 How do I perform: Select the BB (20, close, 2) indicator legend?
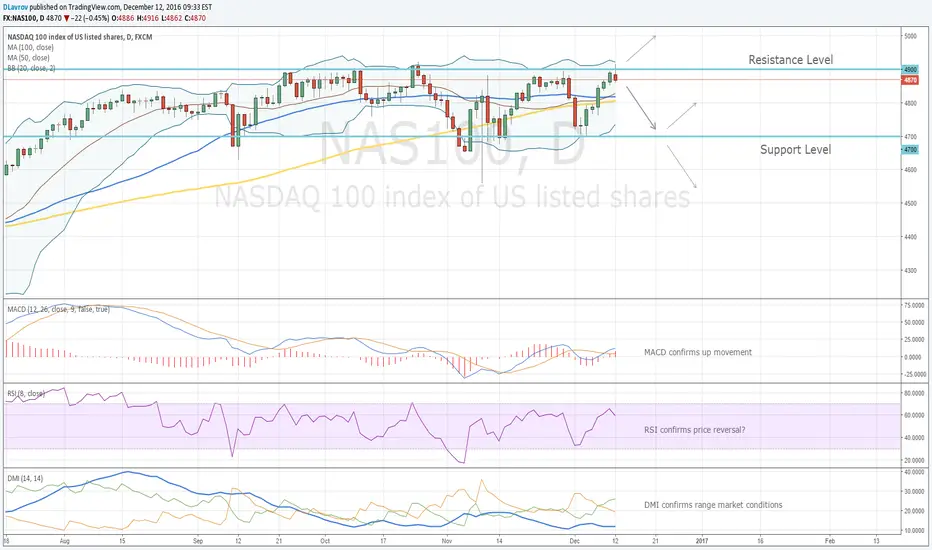pos(31,68)
